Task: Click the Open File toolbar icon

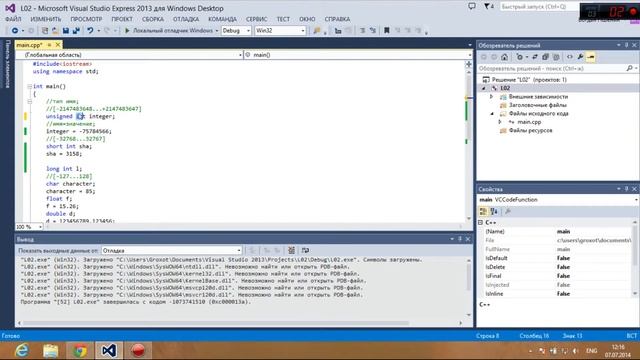Action: pyautogui.click(x=55, y=31)
